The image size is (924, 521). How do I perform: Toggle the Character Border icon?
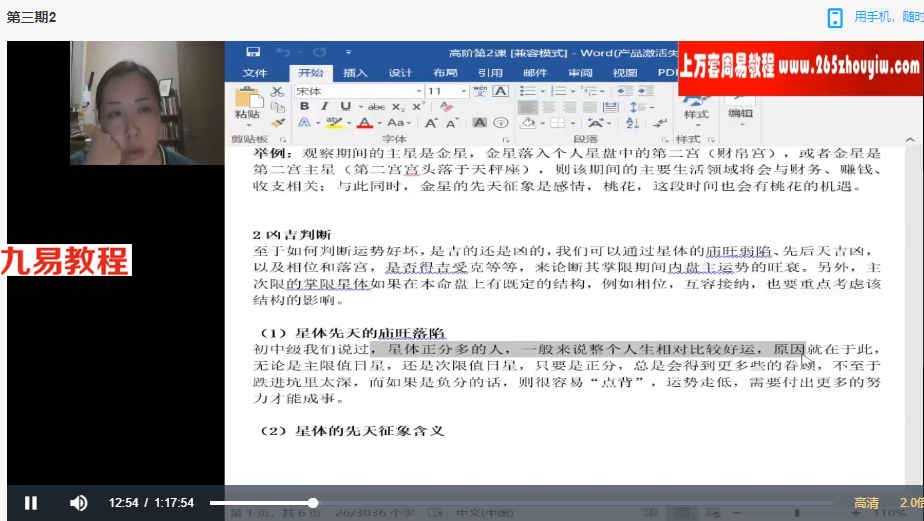click(500, 91)
